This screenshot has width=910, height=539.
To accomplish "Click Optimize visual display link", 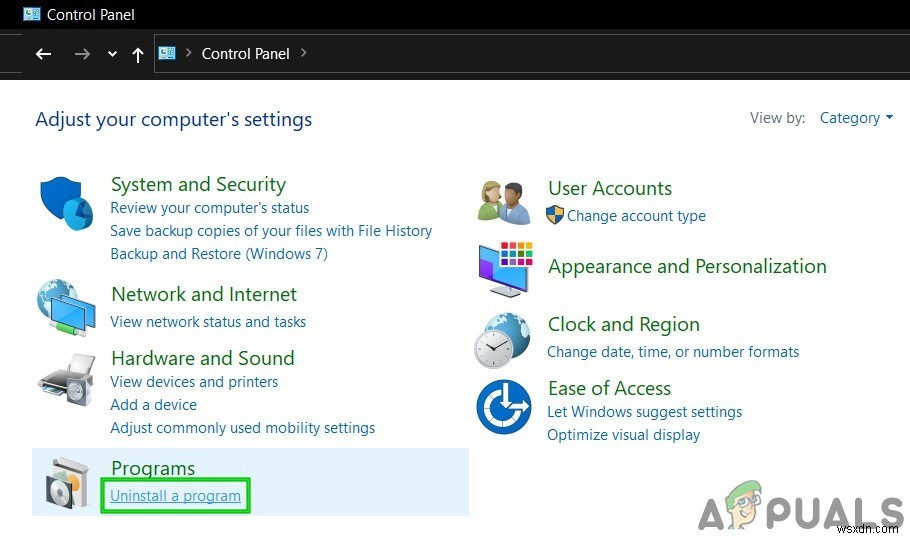I will click(x=623, y=435).
